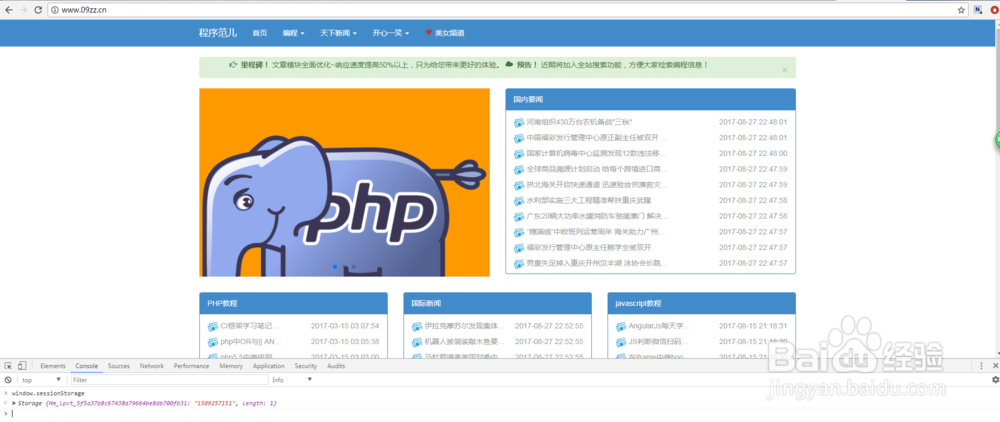Switch to the Console tab in DevTools
The width and height of the screenshot is (1000, 422).
click(87, 366)
